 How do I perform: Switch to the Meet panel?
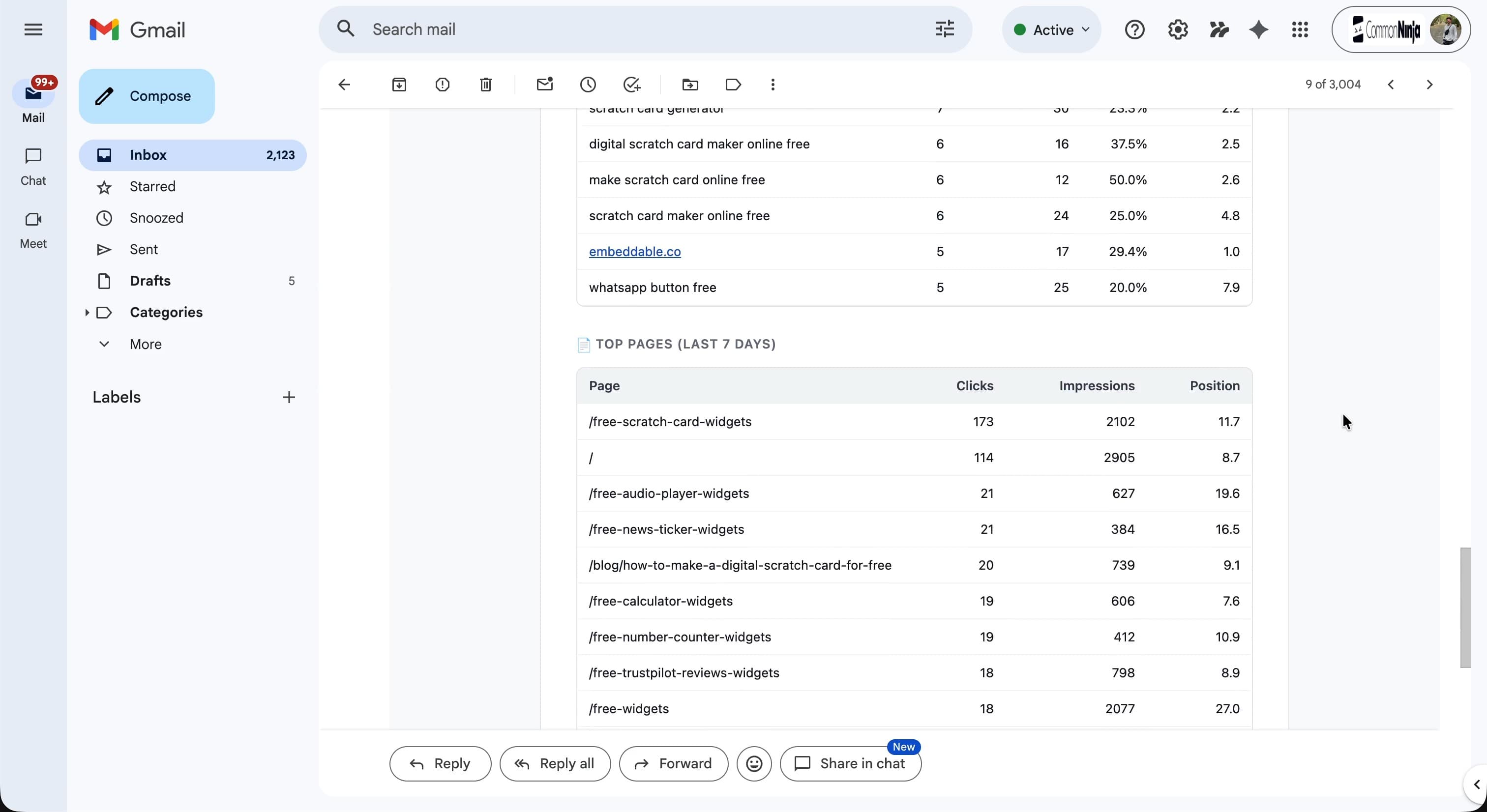pos(33,229)
